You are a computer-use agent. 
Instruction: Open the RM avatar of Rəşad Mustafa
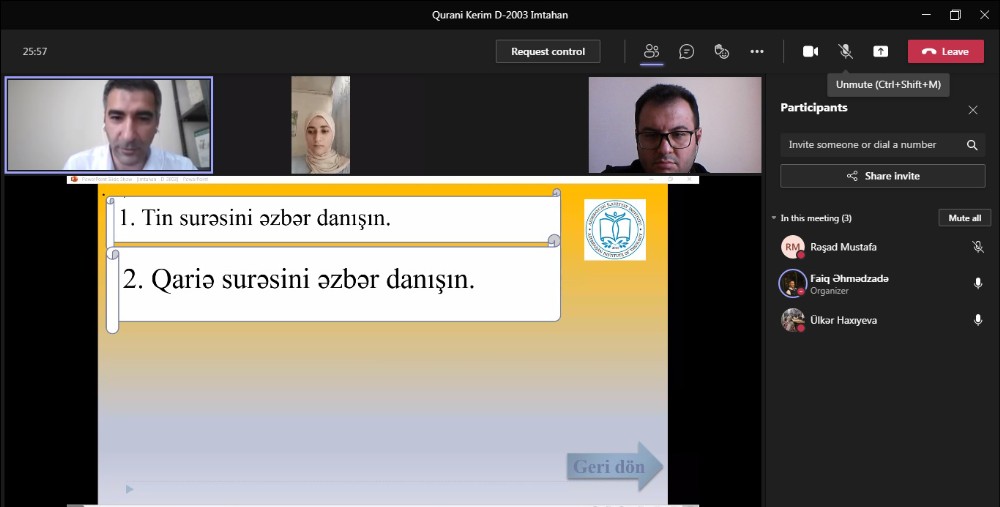793,247
